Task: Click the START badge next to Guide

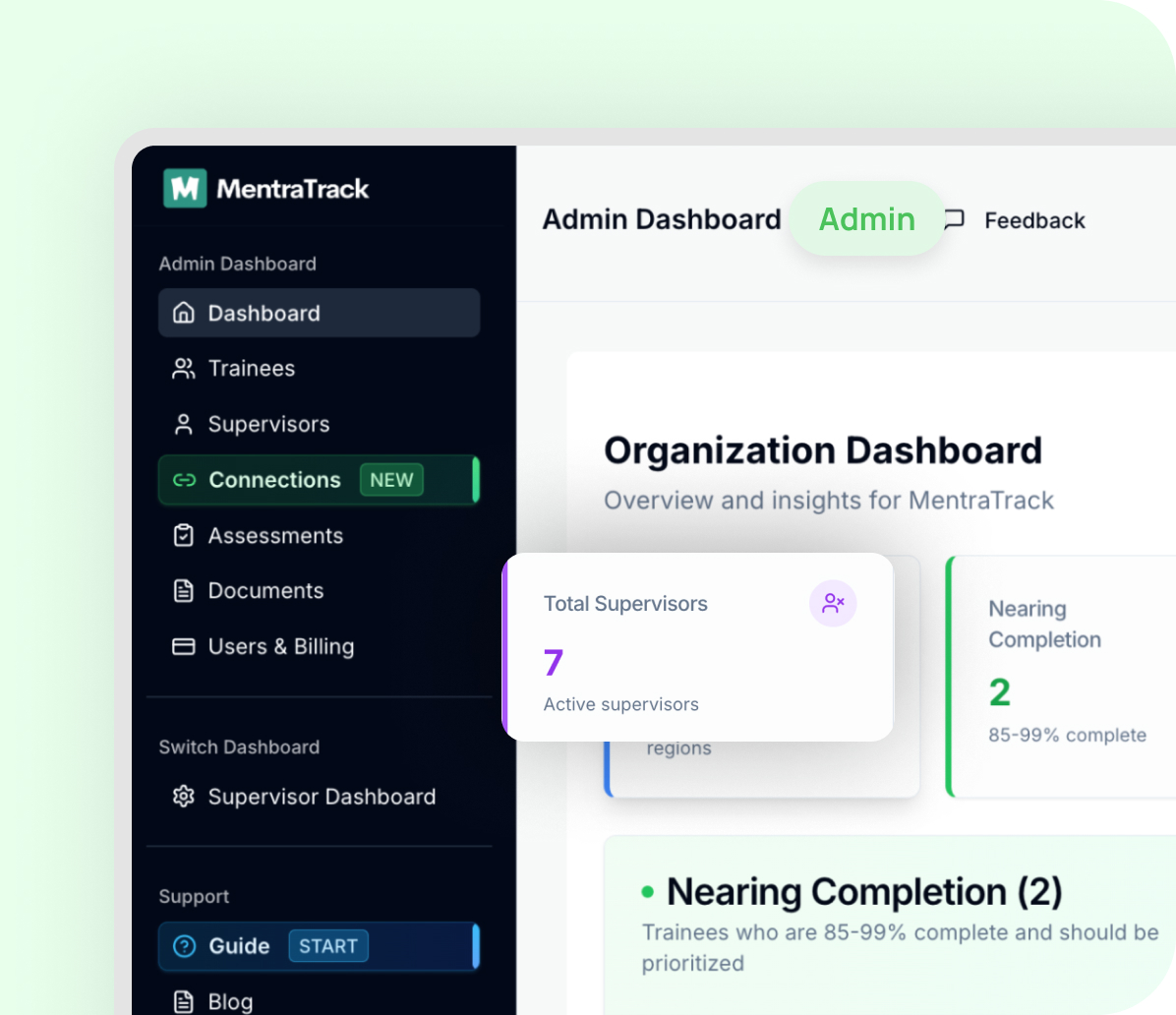Action: [x=328, y=946]
